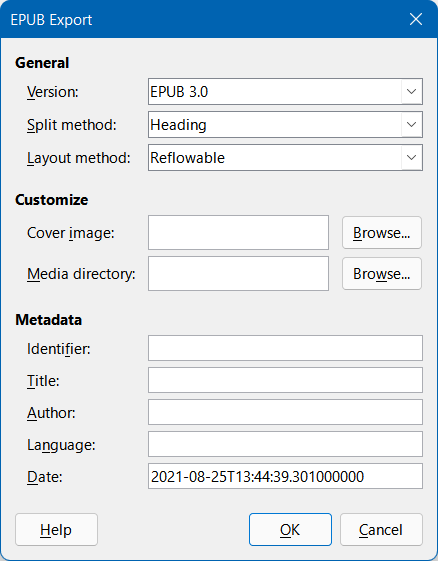This screenshot has width=438, height=561.
Task: Click the General section heading
Action: (42, 63)
